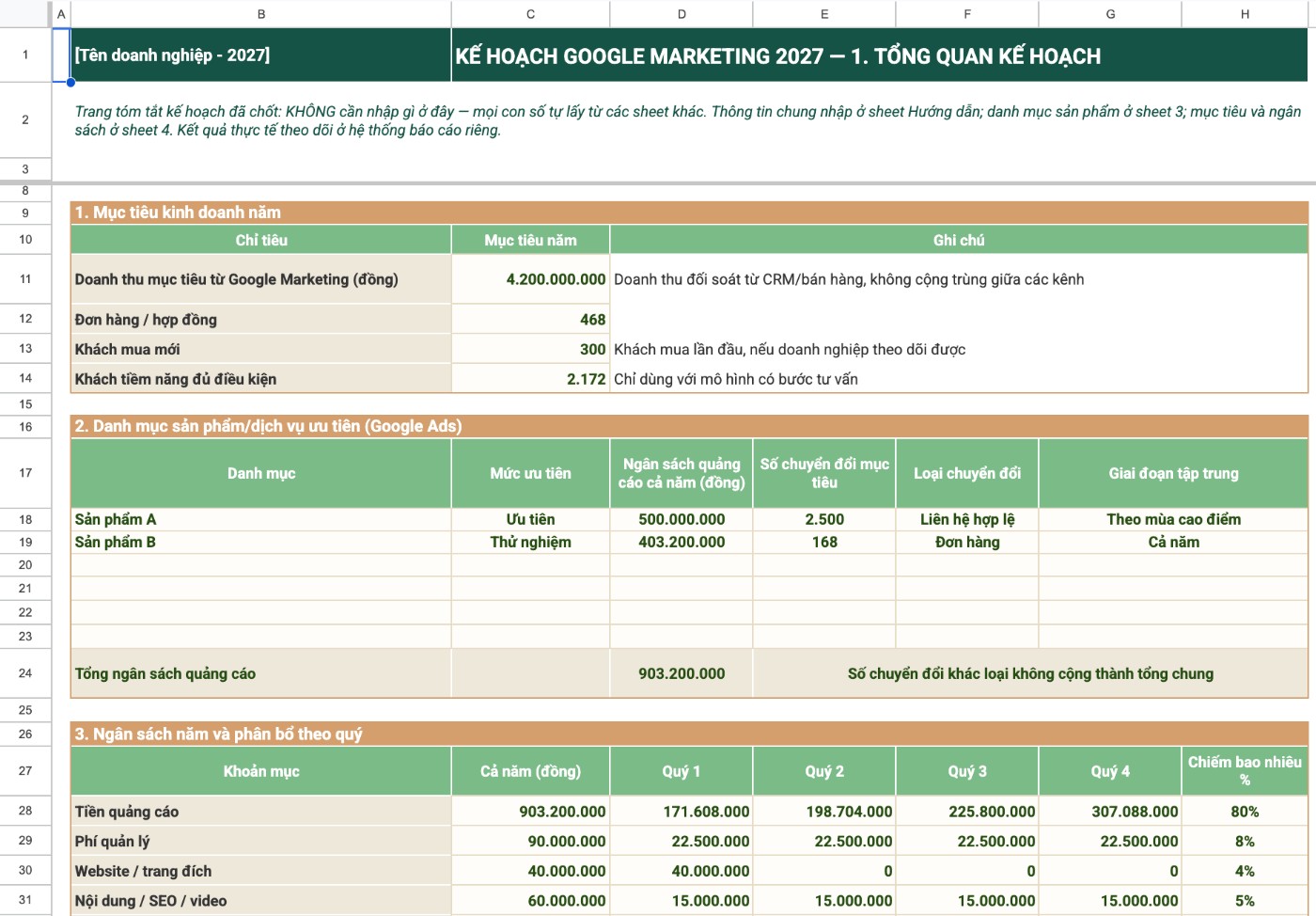The height and width of the screenshot is (916, 1316).
Task: Click the title cell '[Tên doanh nghiệp - 2027]'
Action: (x=260, y=55)
